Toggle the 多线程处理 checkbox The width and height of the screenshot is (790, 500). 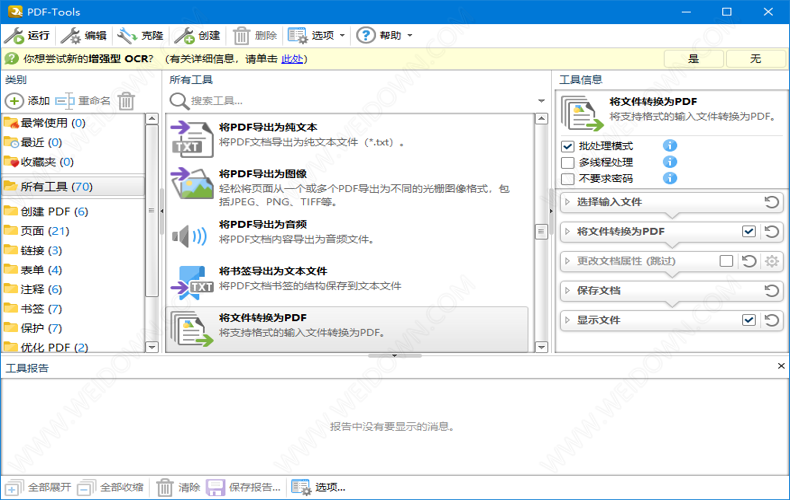568,163
